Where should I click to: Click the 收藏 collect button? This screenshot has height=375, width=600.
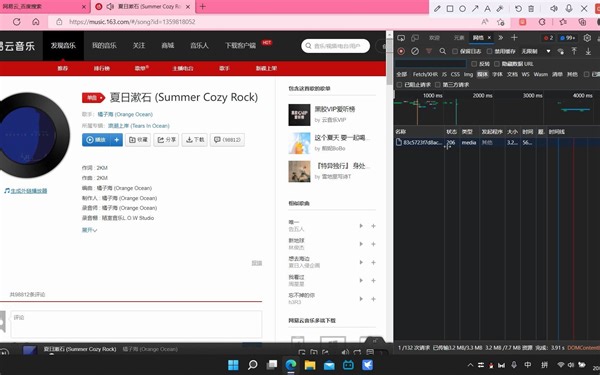click(x=138, y=140)
